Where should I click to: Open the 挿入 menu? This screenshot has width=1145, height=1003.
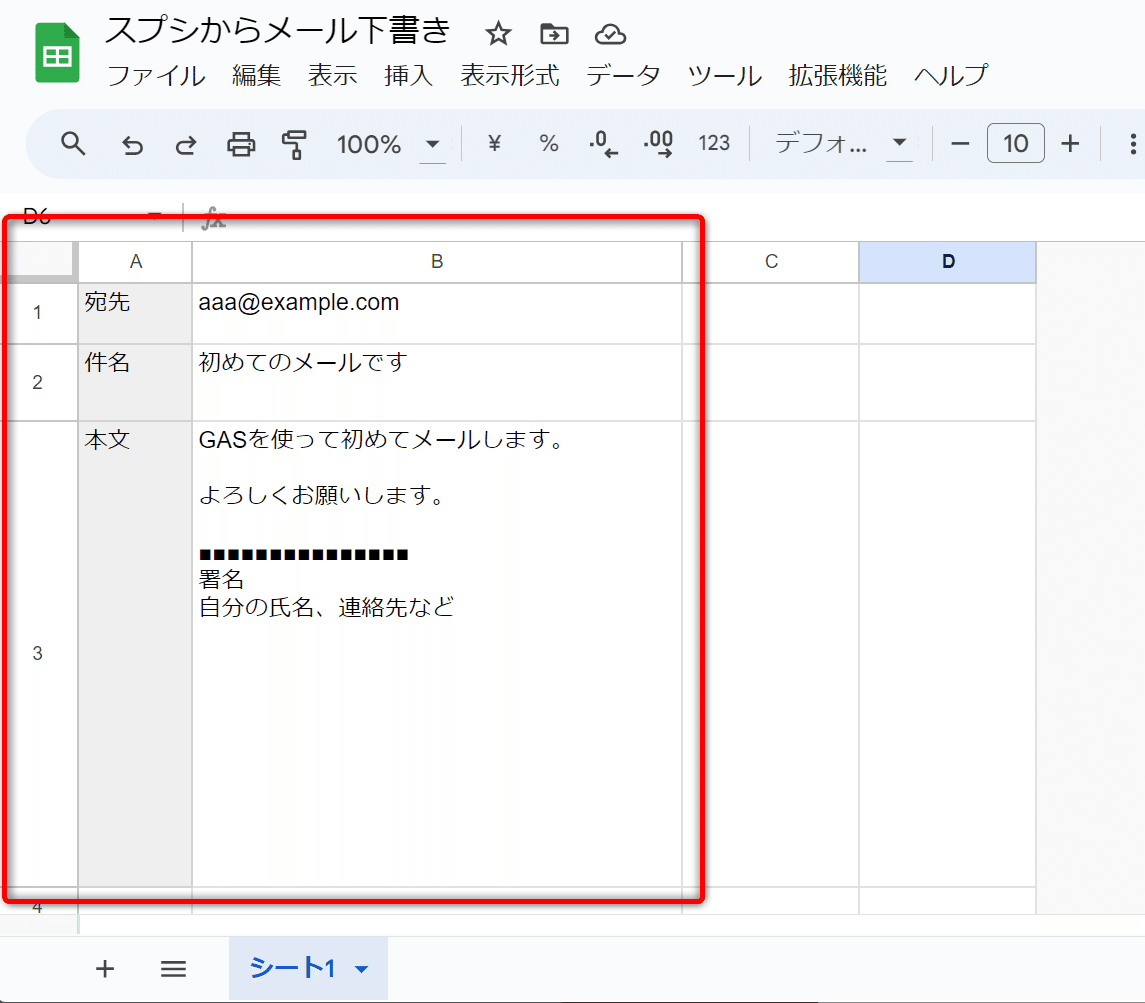coord(408,75)
